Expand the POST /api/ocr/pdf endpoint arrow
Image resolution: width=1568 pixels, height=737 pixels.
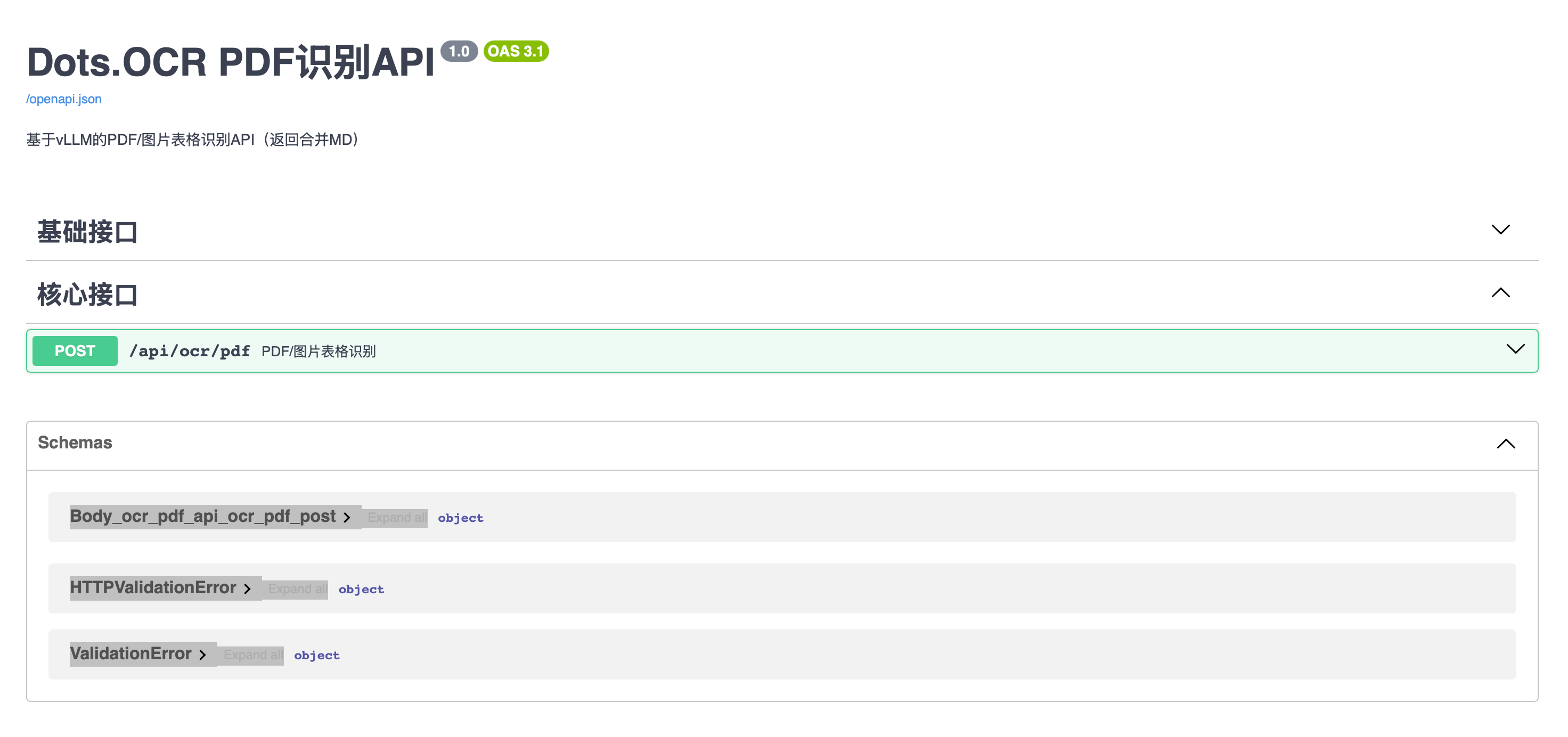tap(1515, 349)
